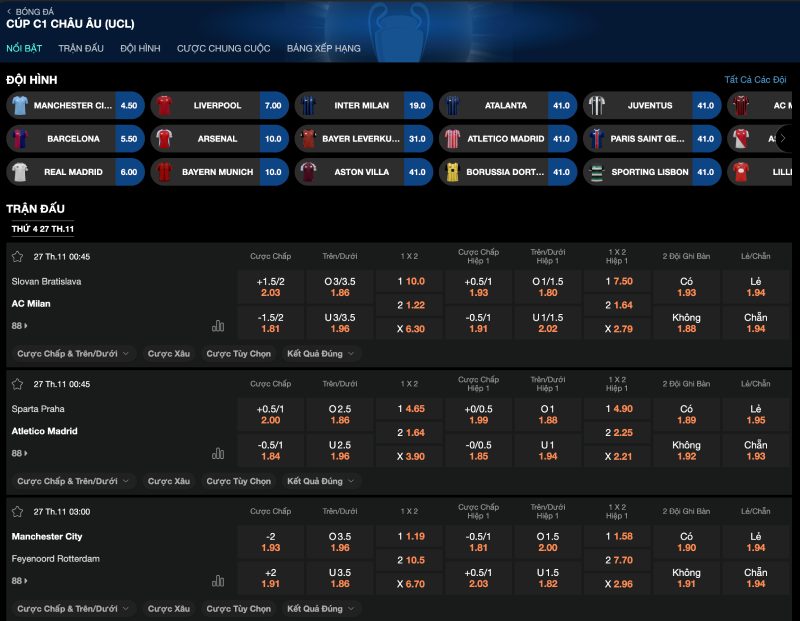Click the Tất Cả Các Đội link
Image resolution: width=800 pixels, height=621 pixels.
click(x=755, y=80)
